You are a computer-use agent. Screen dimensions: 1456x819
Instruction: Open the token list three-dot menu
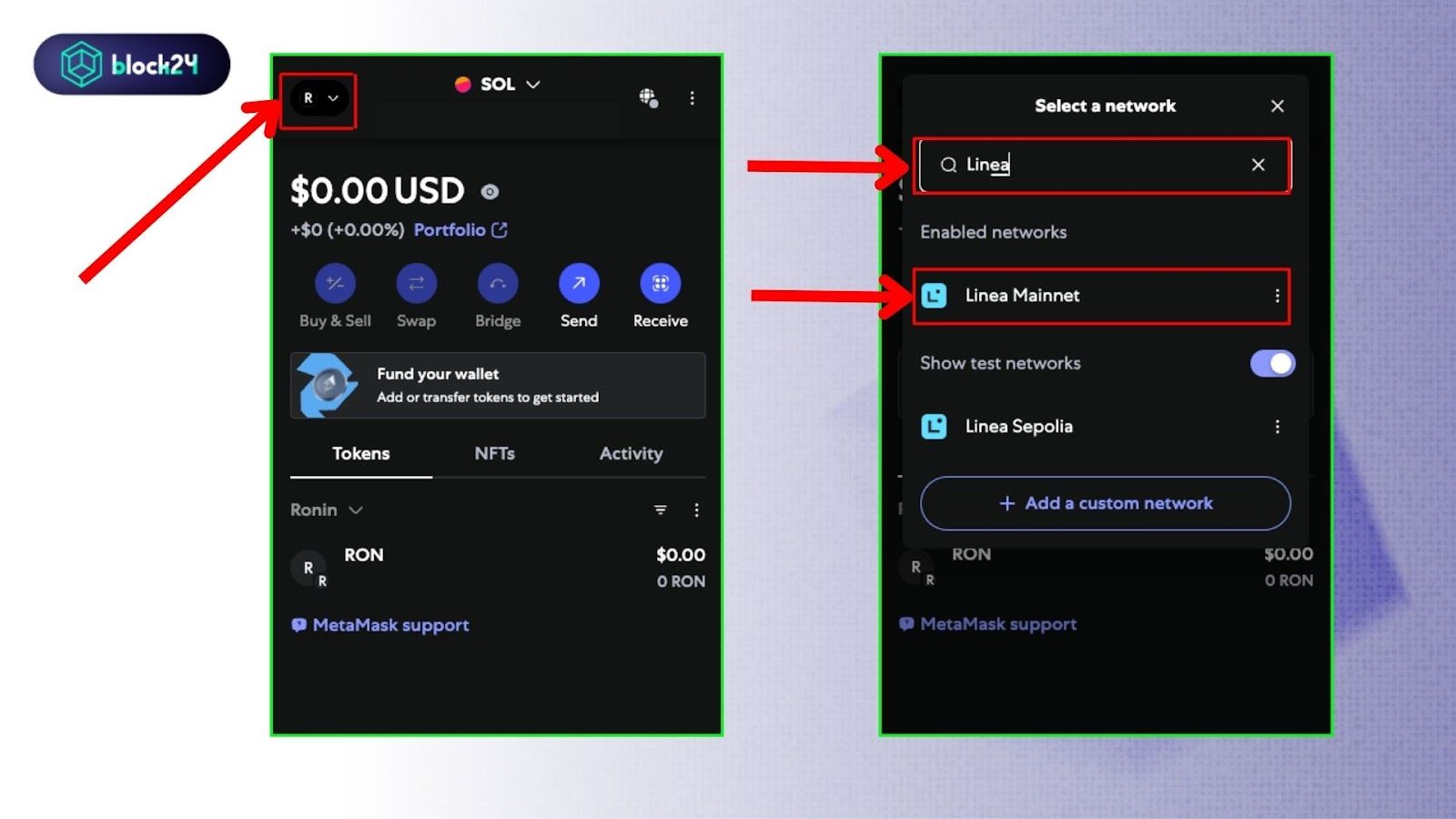697,511
